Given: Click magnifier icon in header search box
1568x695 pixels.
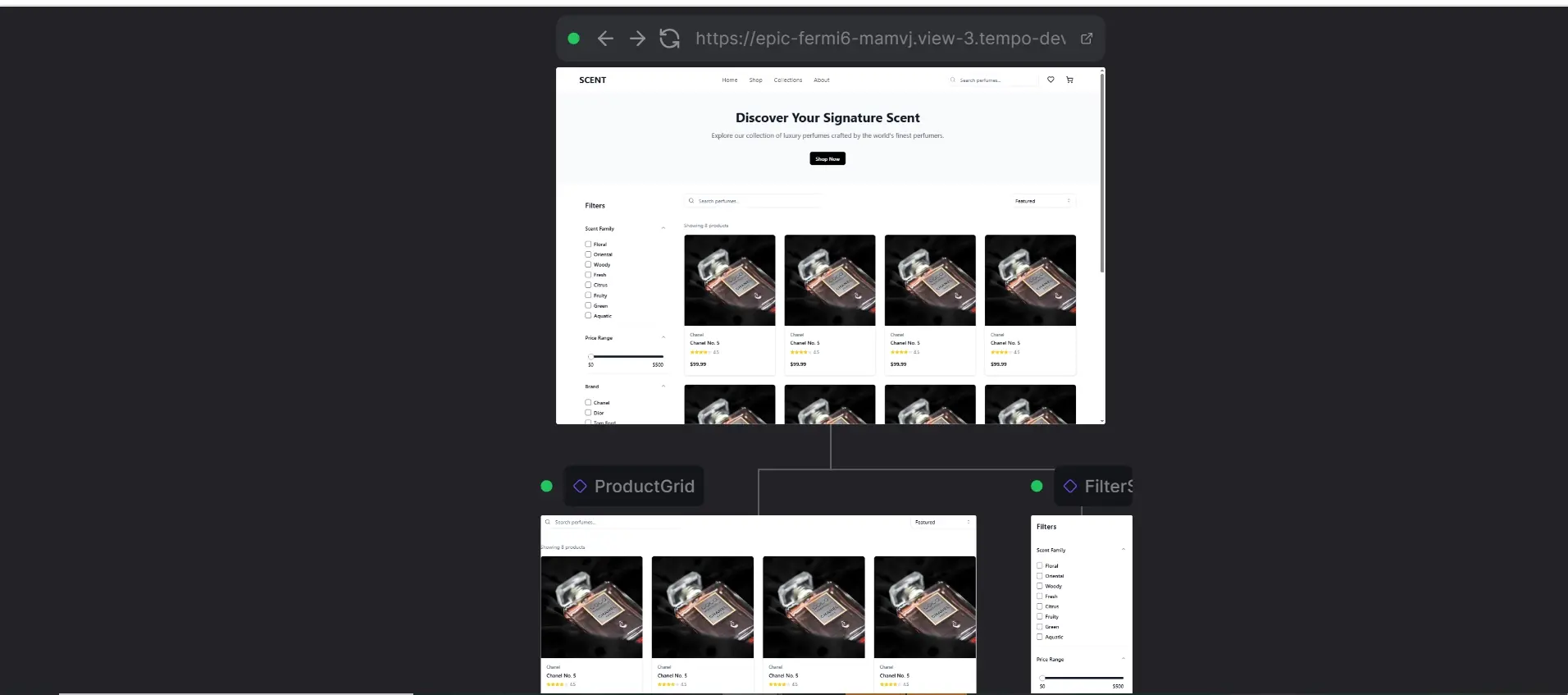Looking at the screenshot, I should click(x=952, y=80).
